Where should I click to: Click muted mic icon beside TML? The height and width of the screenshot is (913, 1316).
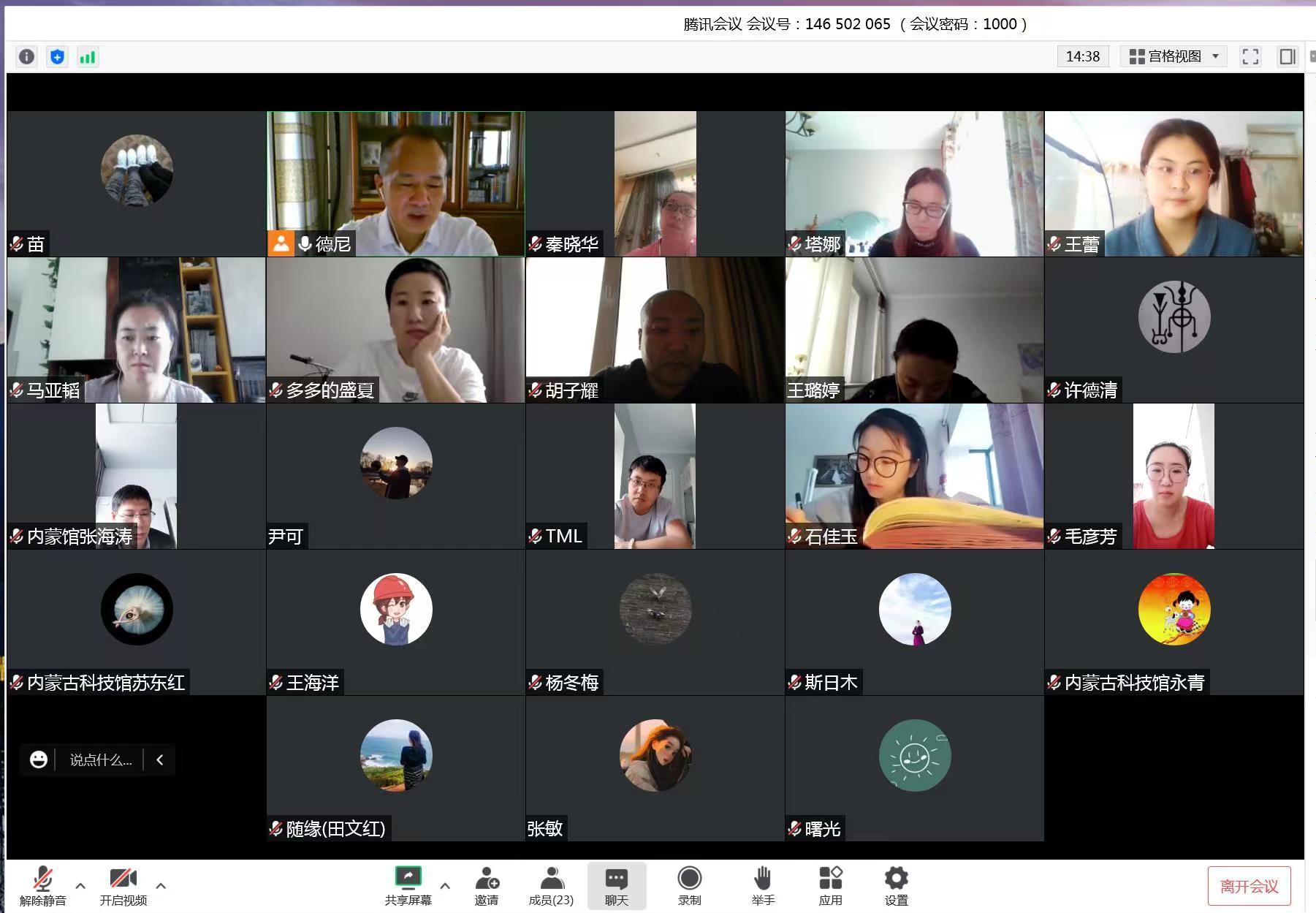[536, 537]
